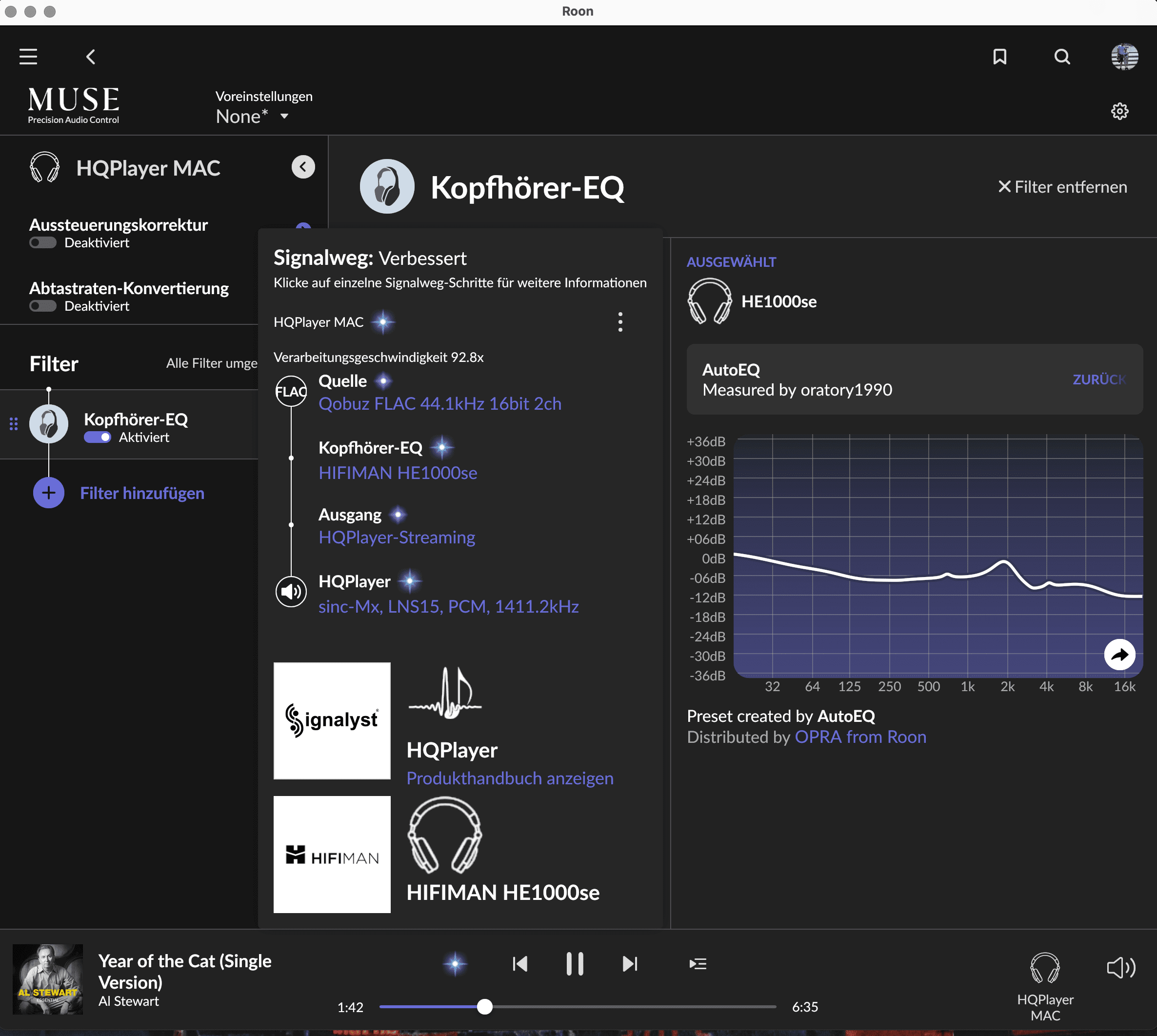Viewport: 1157px width, 1036px height.
Task: Click the HQPlayer waveform note icon
Action: (445, 693)
